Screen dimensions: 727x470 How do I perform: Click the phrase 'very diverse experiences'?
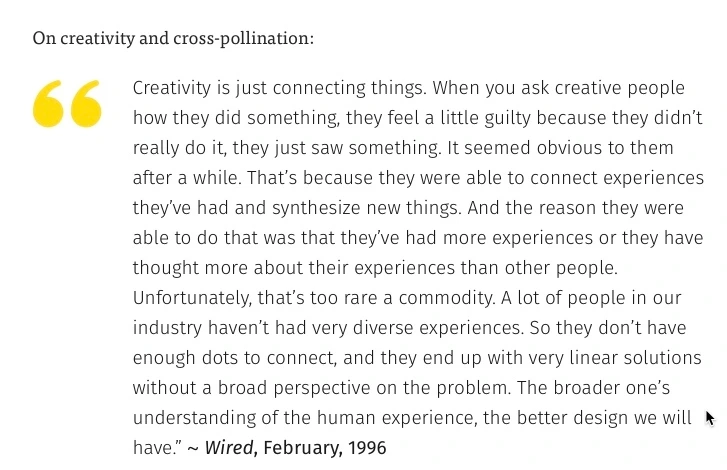pos(416,328)
